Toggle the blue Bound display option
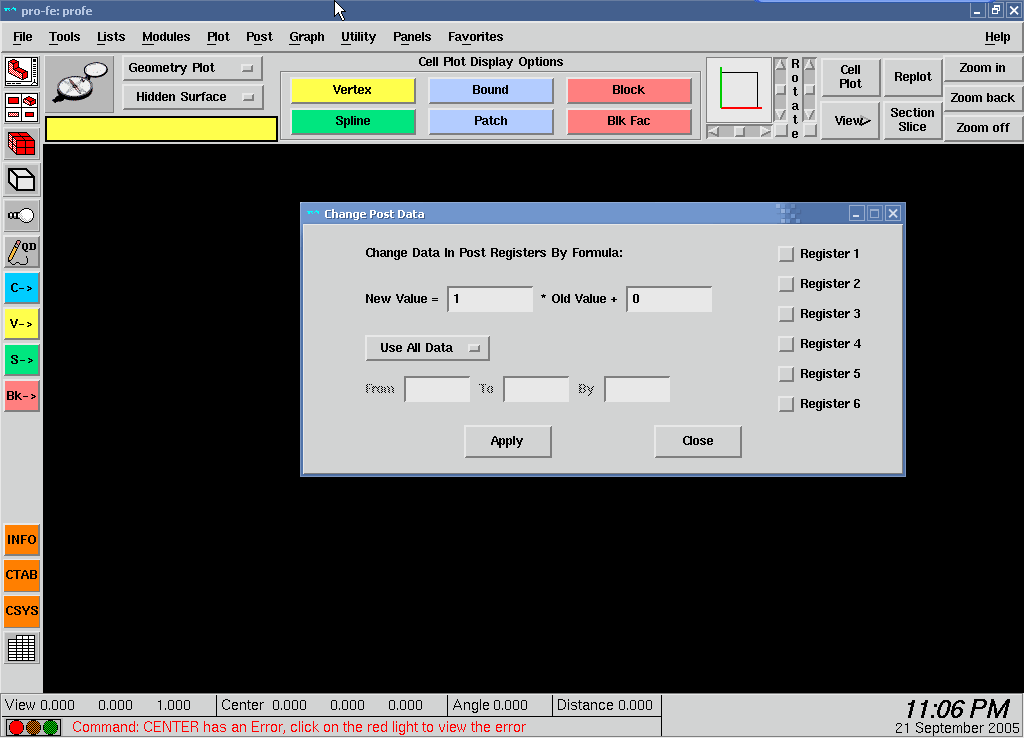This screenshot has width=1024, height=738. pyautogui.click(x=490, y=90)
